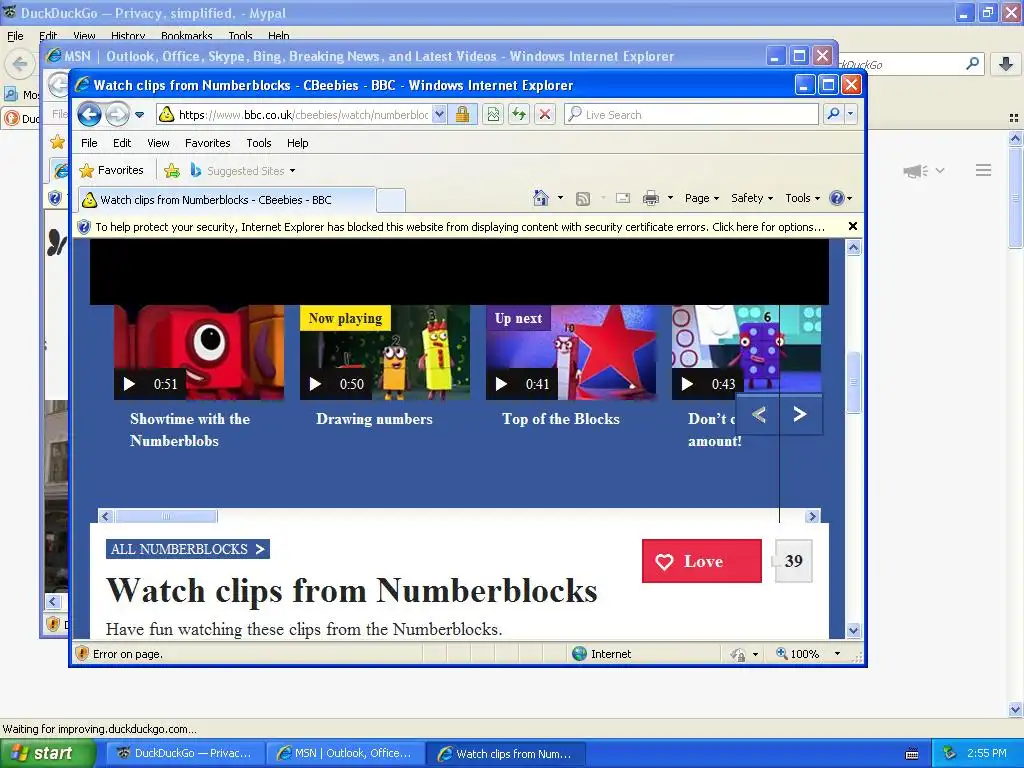Click the IE Back arrow button
The image size is (1024, 768).
[x=89, y=115]
